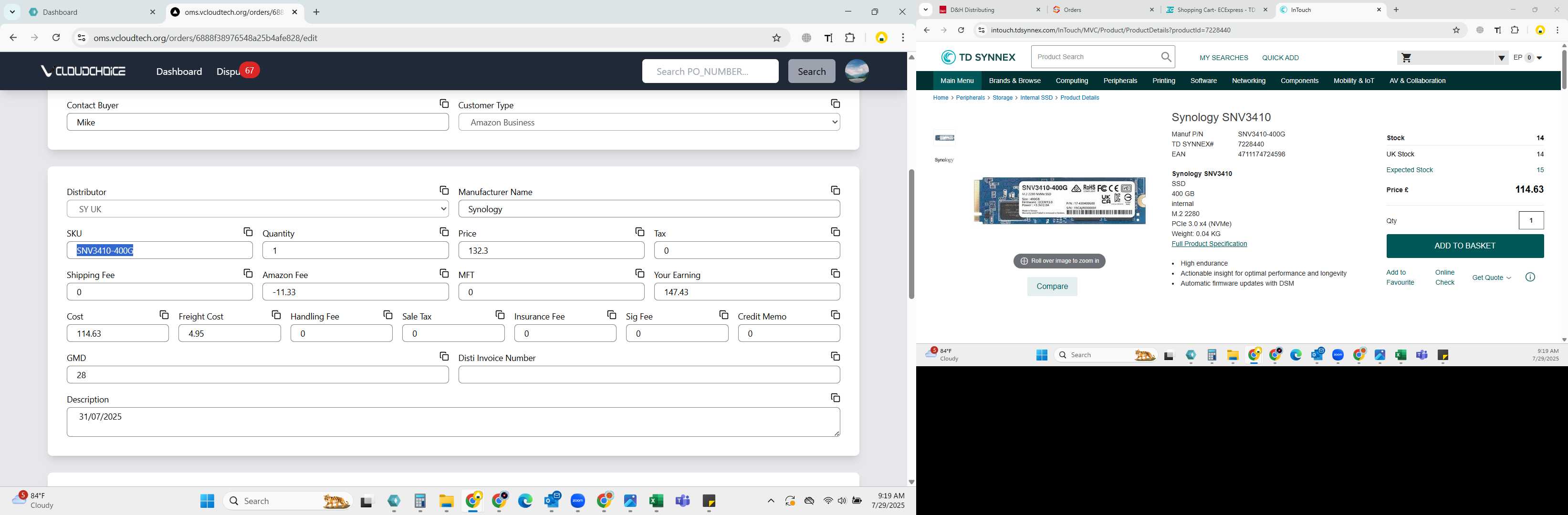Copy the Sig Fee value
Screen dimensions: 1568x515
coord(724,315)
